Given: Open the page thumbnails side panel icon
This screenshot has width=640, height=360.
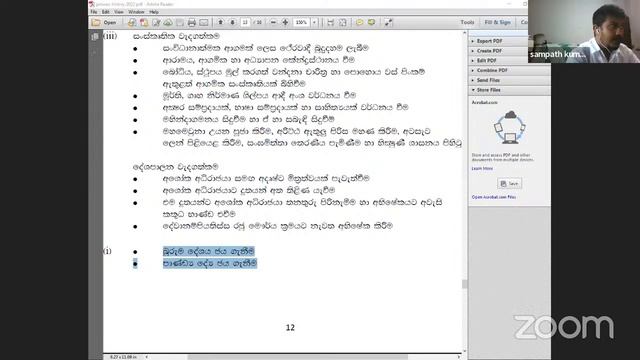Looking at the screenshot, I should coord(95,37).
